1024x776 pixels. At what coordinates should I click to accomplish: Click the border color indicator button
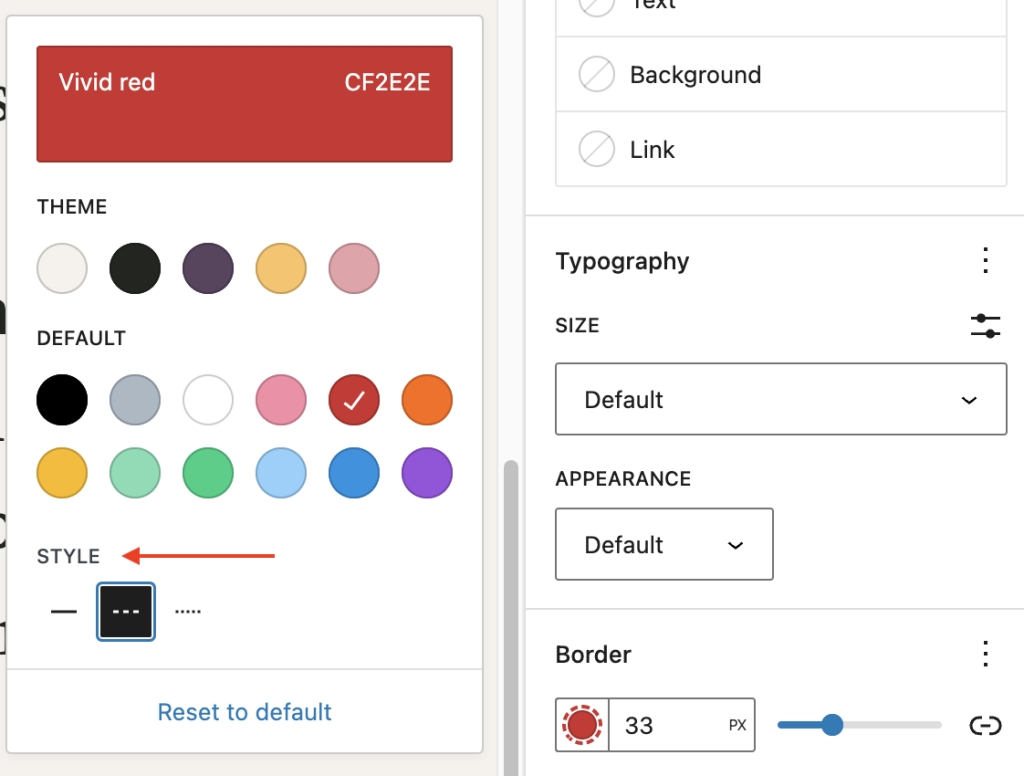tap(582, 725)
